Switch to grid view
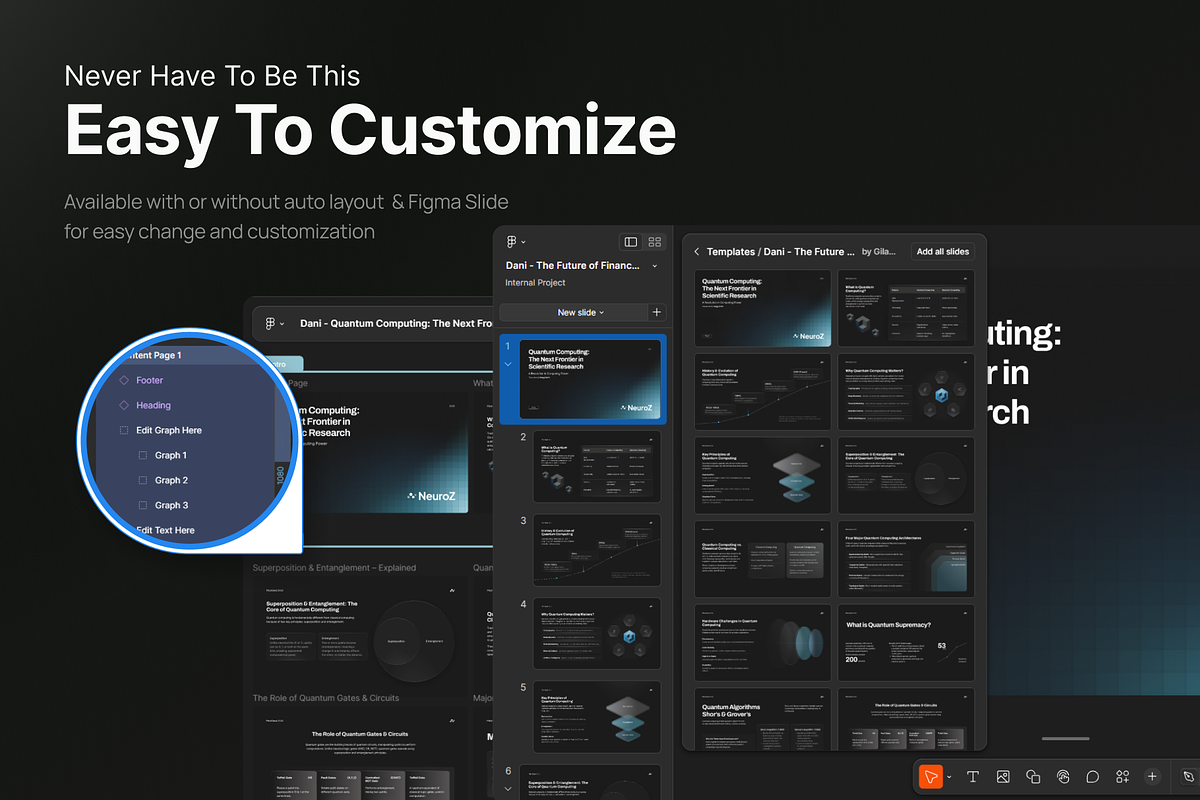The image size is (1200, 800). coord(655,242)
